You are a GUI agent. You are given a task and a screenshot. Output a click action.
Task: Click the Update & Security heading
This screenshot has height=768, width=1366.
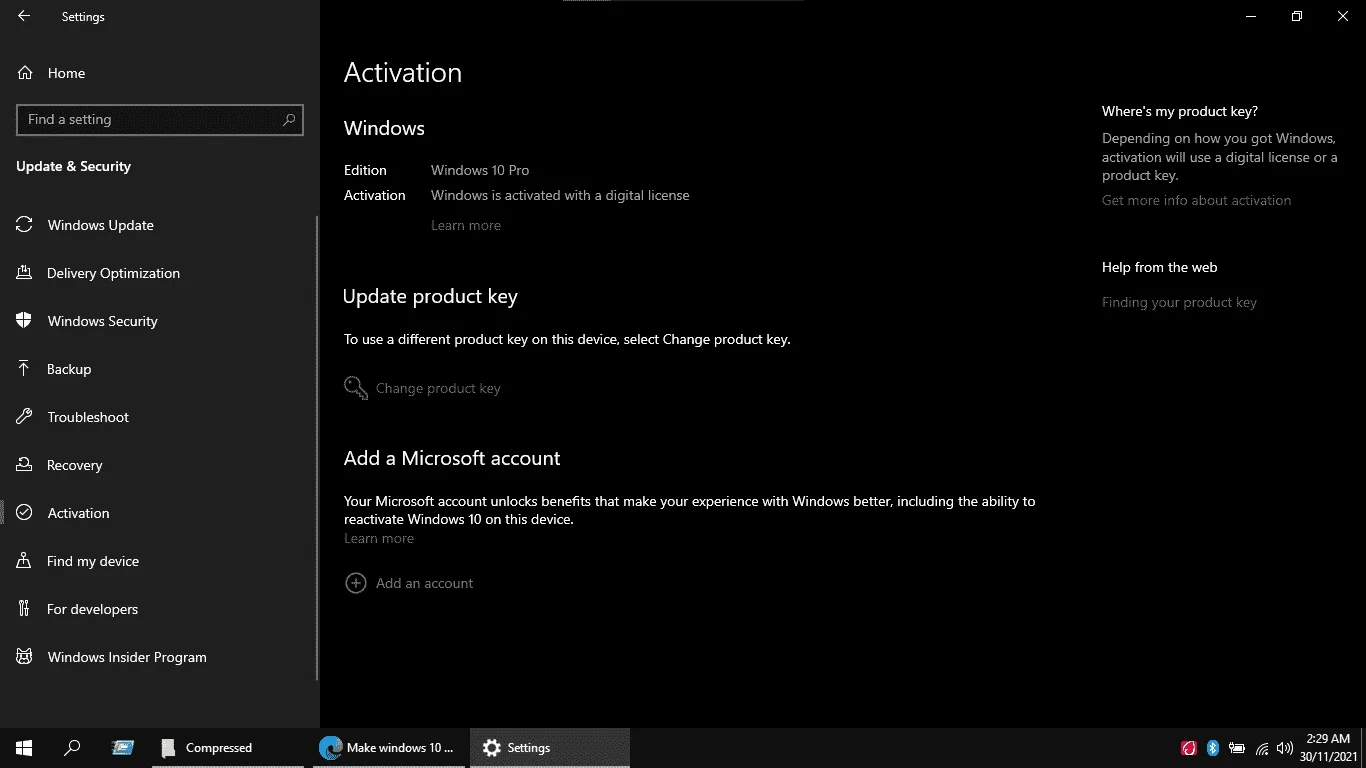pyautogui.click(x=73, y=166)
